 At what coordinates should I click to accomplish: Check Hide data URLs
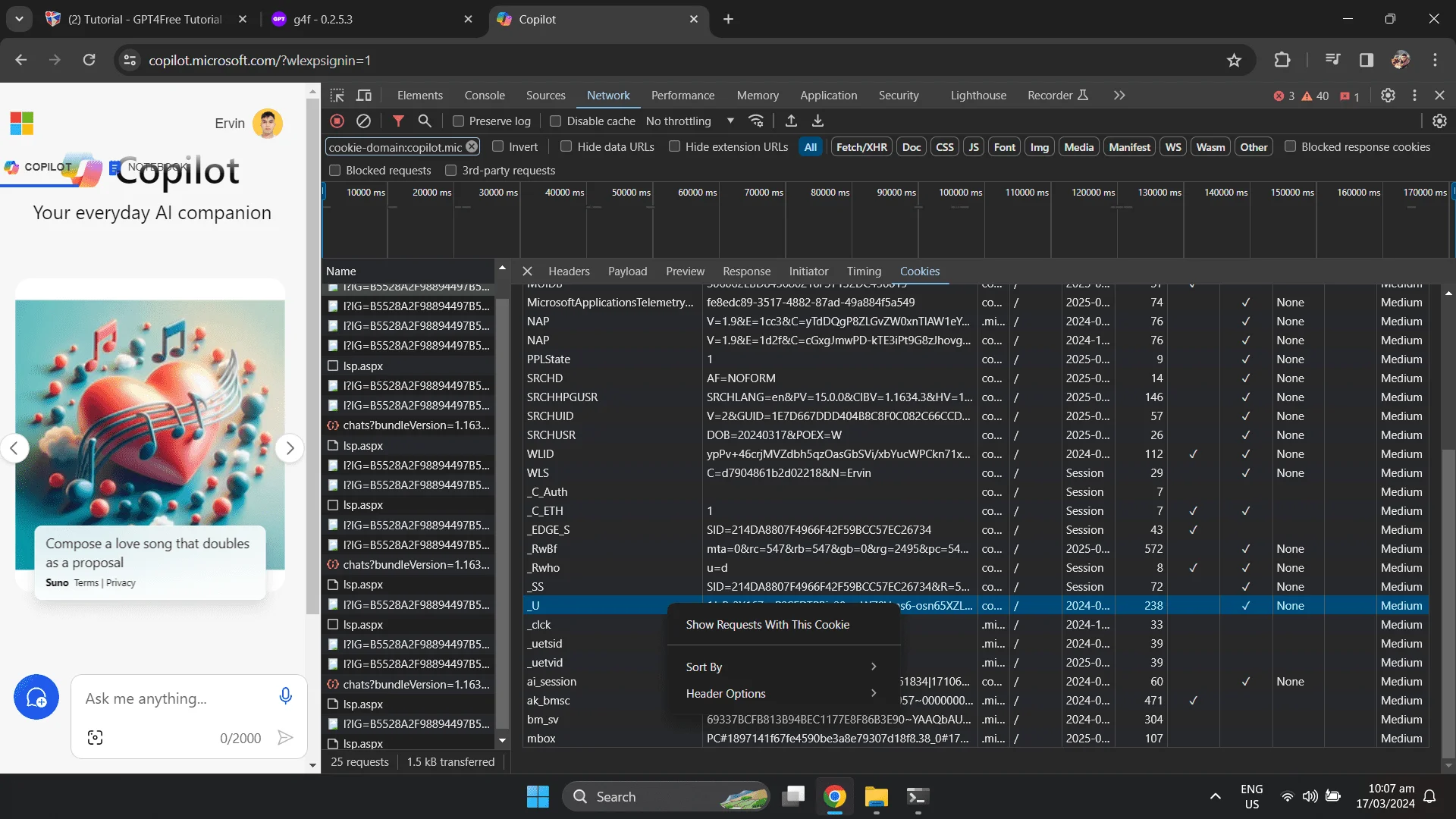(x=566, y=146)
